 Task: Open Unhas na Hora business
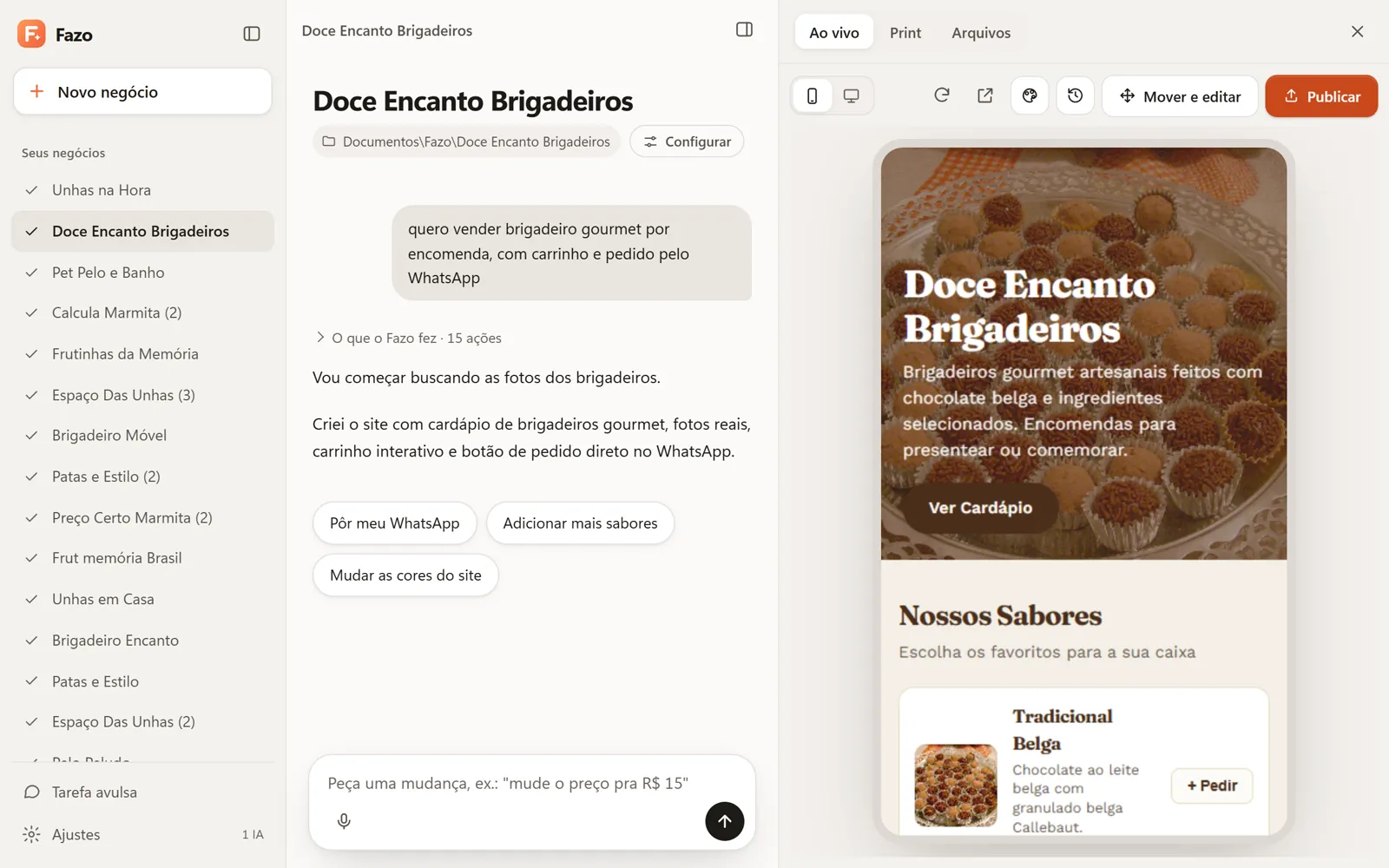[x=142, y=190]
